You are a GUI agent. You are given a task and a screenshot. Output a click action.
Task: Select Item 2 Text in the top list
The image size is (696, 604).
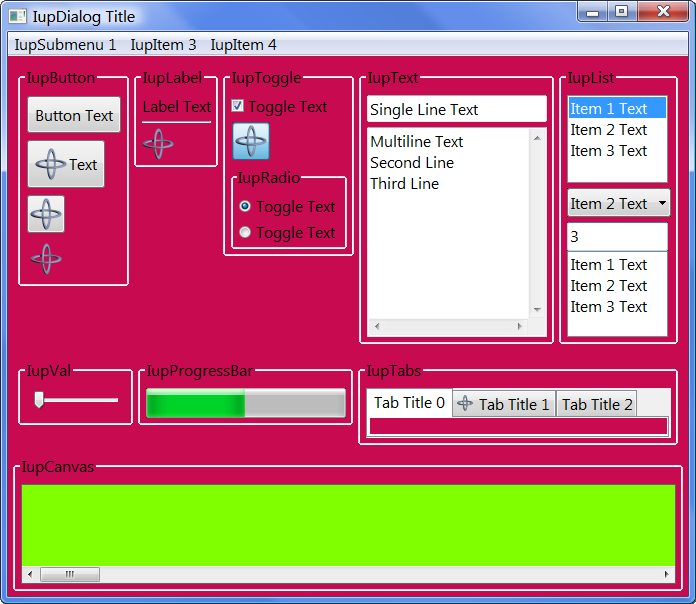click(x=617, y=130)
